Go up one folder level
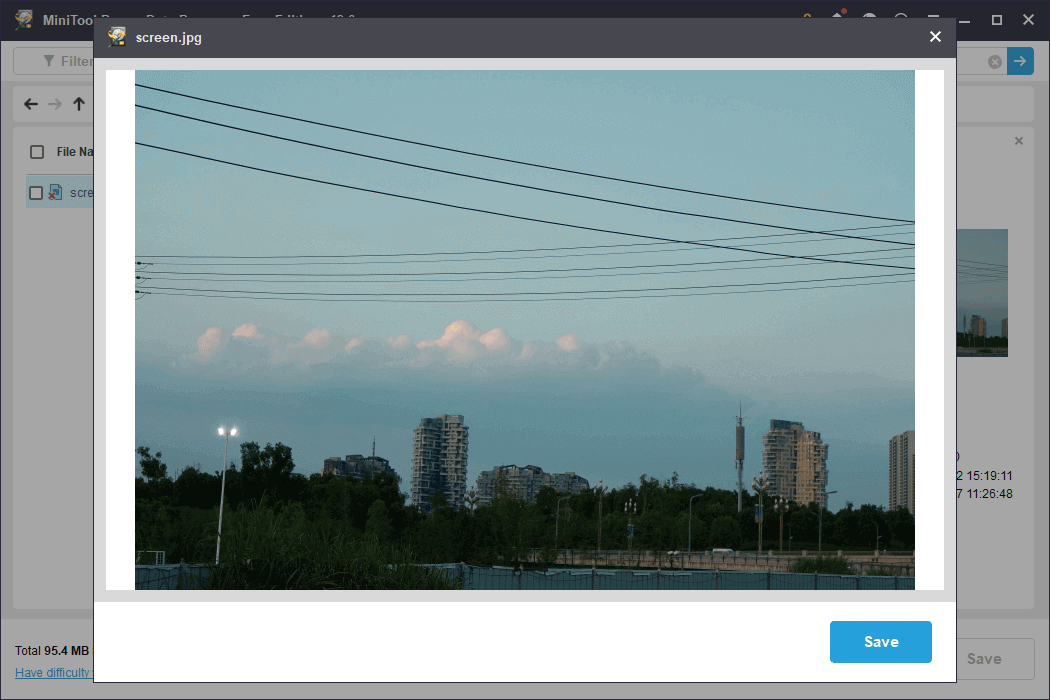1050x700 pixels. [78, 103]
